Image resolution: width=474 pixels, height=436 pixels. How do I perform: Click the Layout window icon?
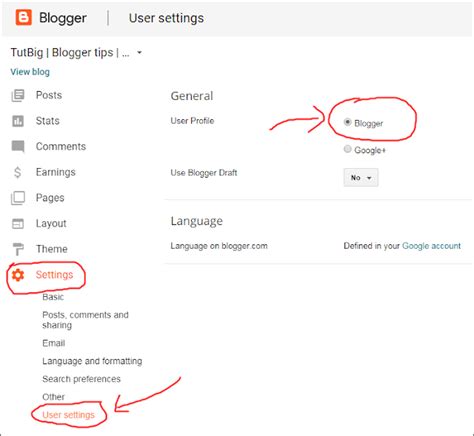click(x=18, y=224)
